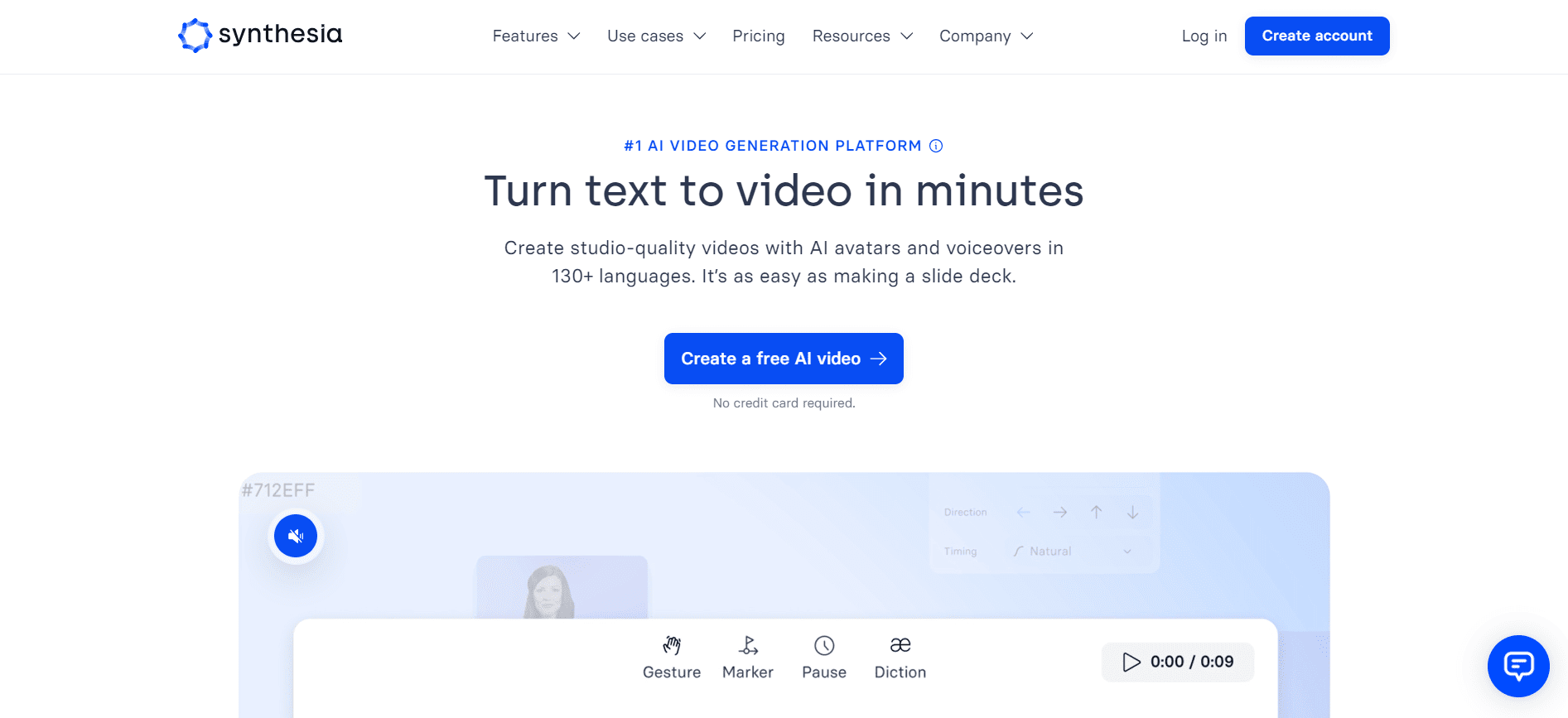The width and height of the screenshot is (1568, 718).
Task: Click the up direction arrow
Action: (1096, 513)
